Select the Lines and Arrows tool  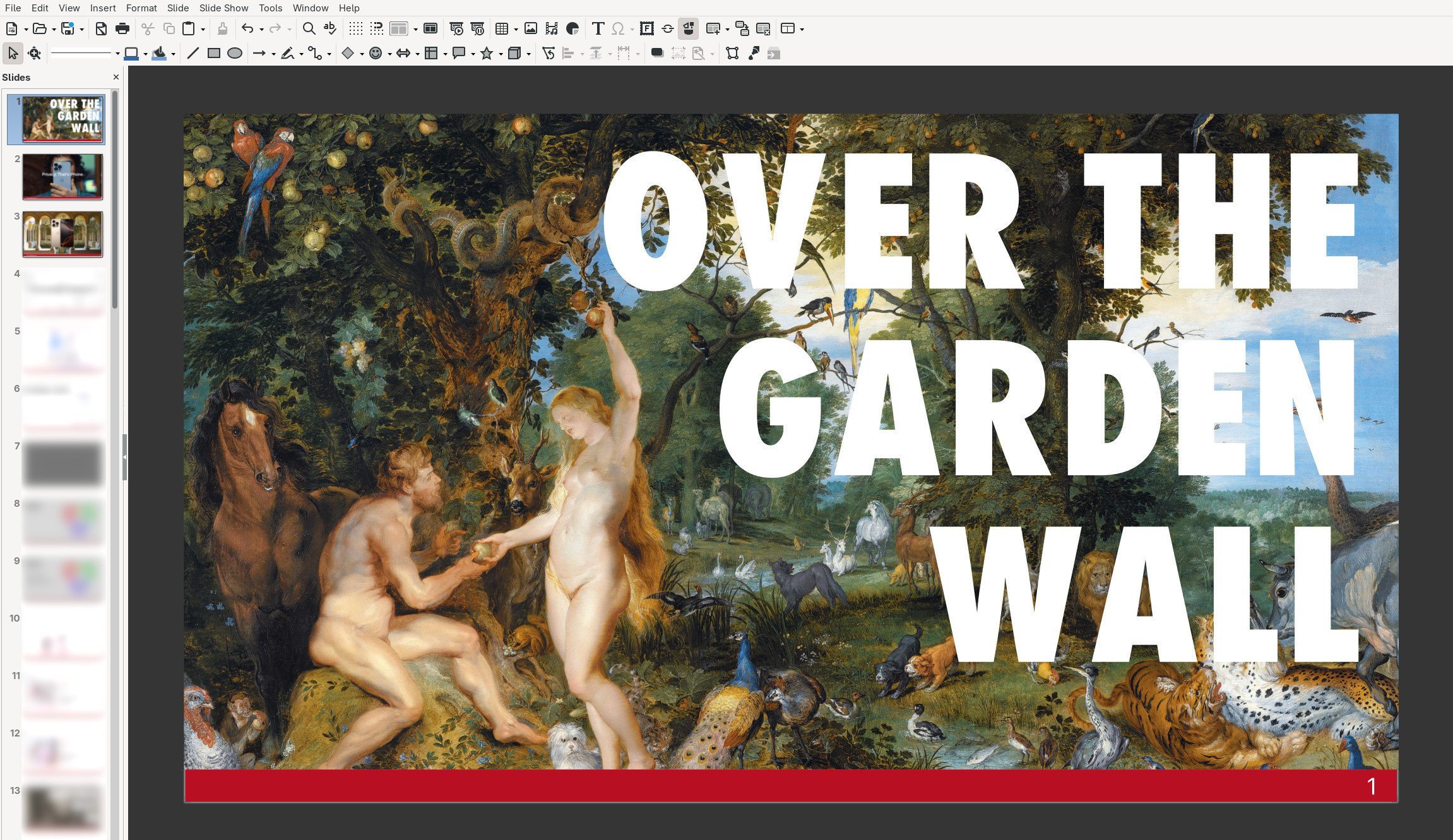pos(259,54)
